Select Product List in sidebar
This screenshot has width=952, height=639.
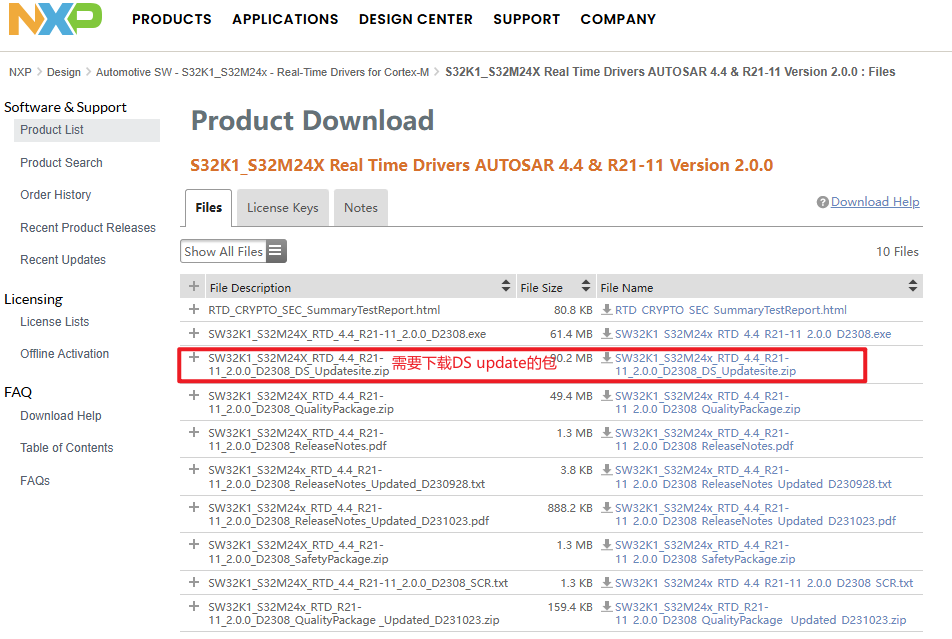[x=87, y=130]
